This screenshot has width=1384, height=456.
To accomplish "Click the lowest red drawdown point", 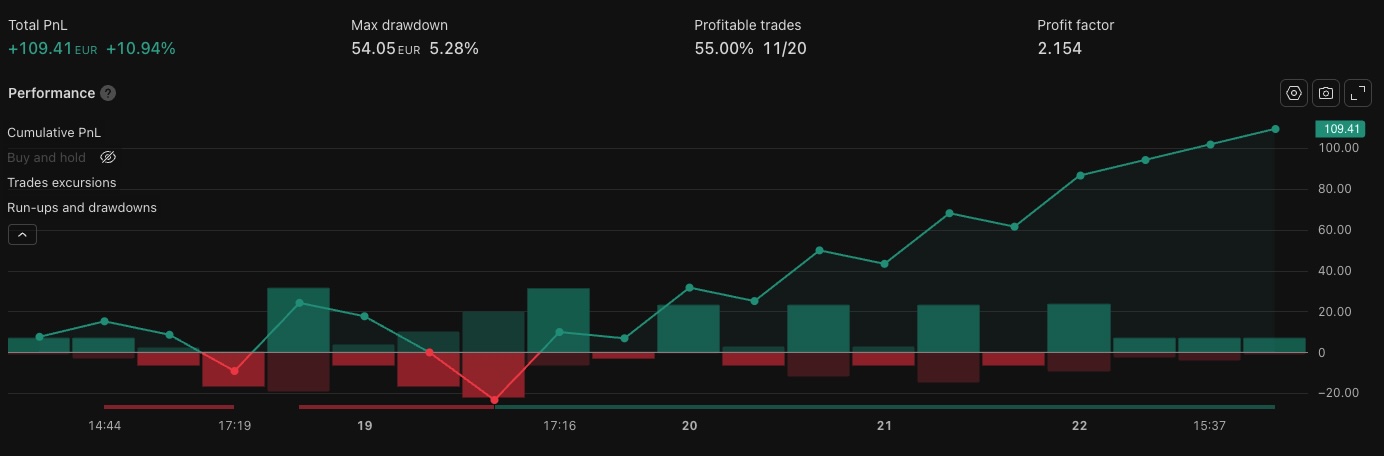I will [x=494, y=400].
